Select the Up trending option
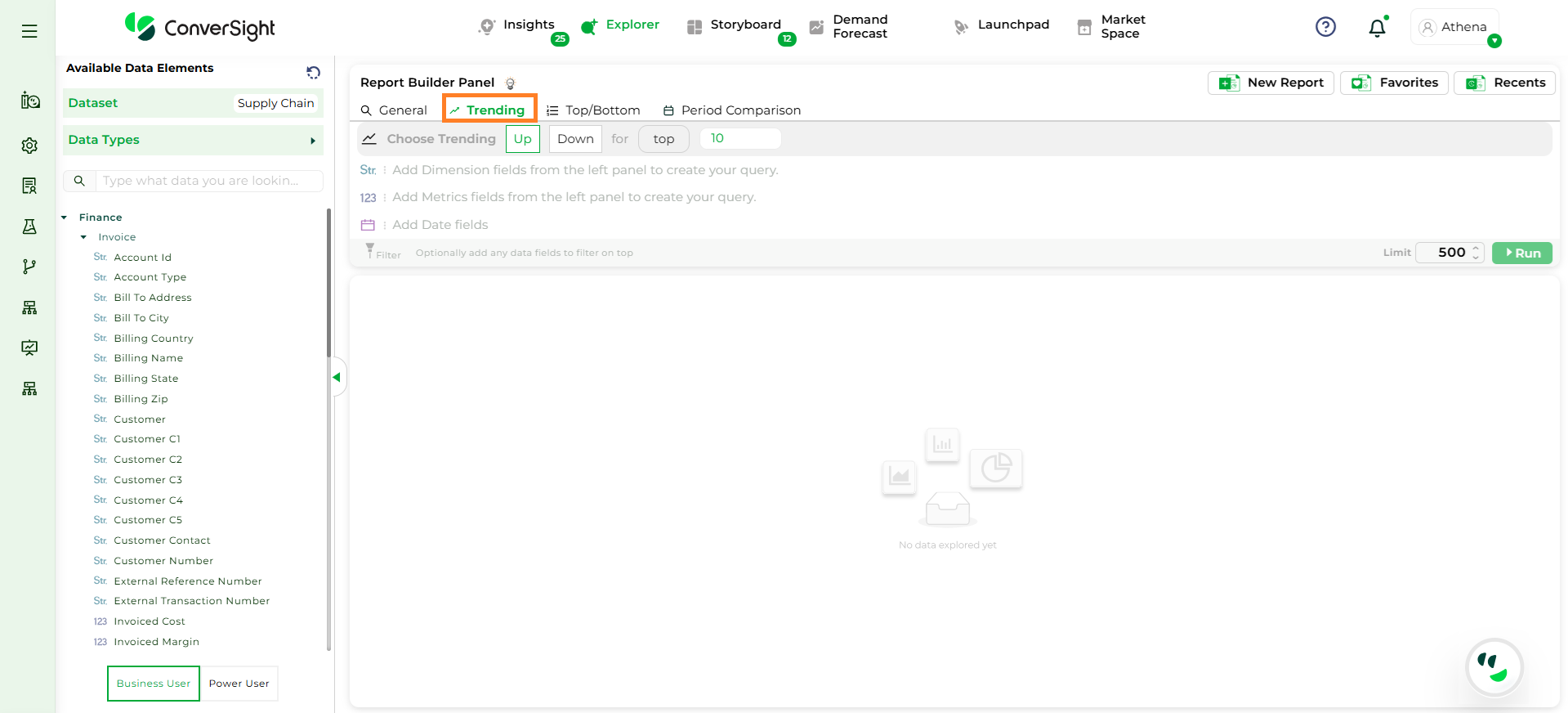The height and width of the screenshot is (713, 1568). [x=522, y=139]
